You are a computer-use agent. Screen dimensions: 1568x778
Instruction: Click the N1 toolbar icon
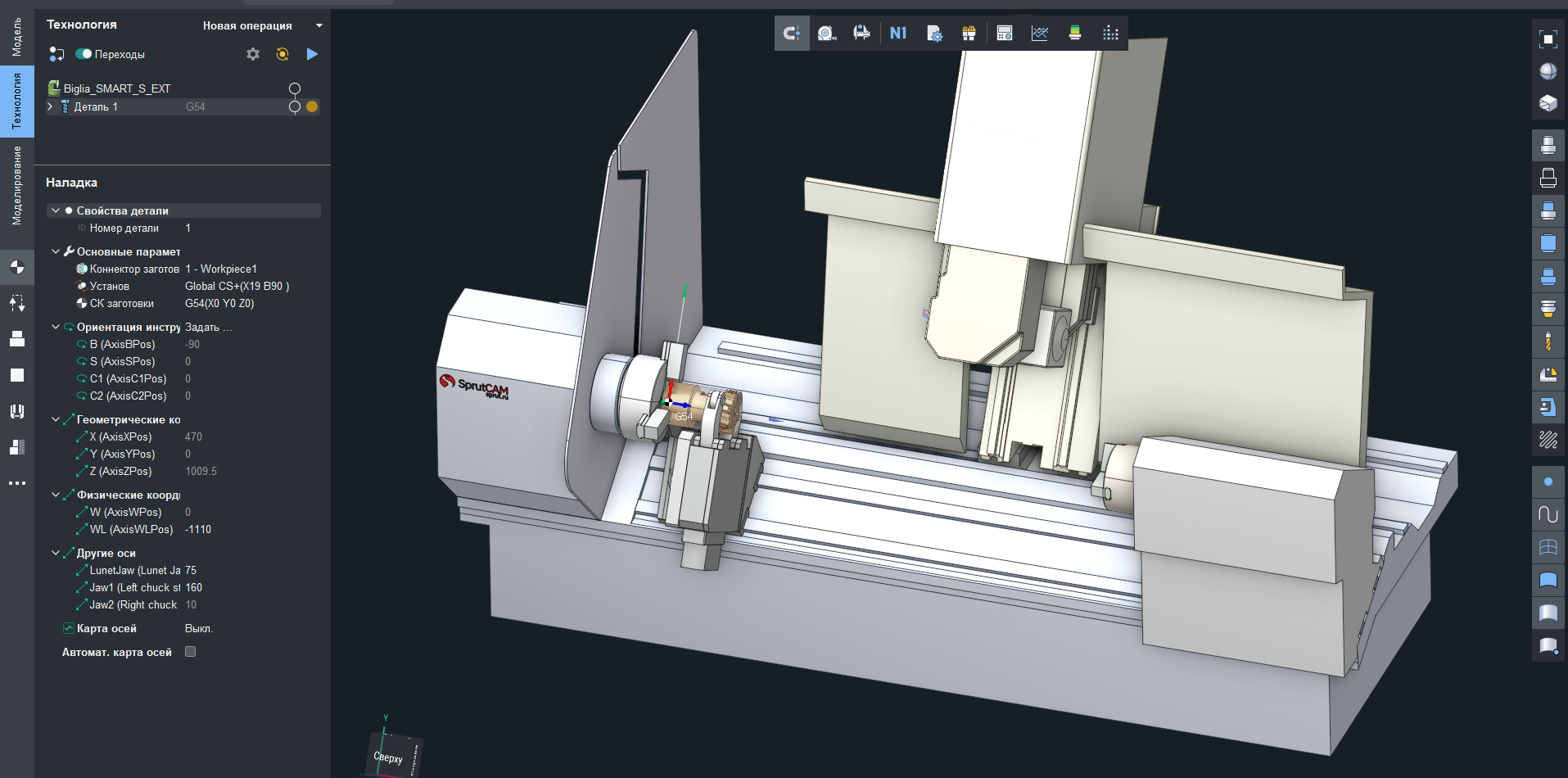pyautogui.click(x=898, y=34)
